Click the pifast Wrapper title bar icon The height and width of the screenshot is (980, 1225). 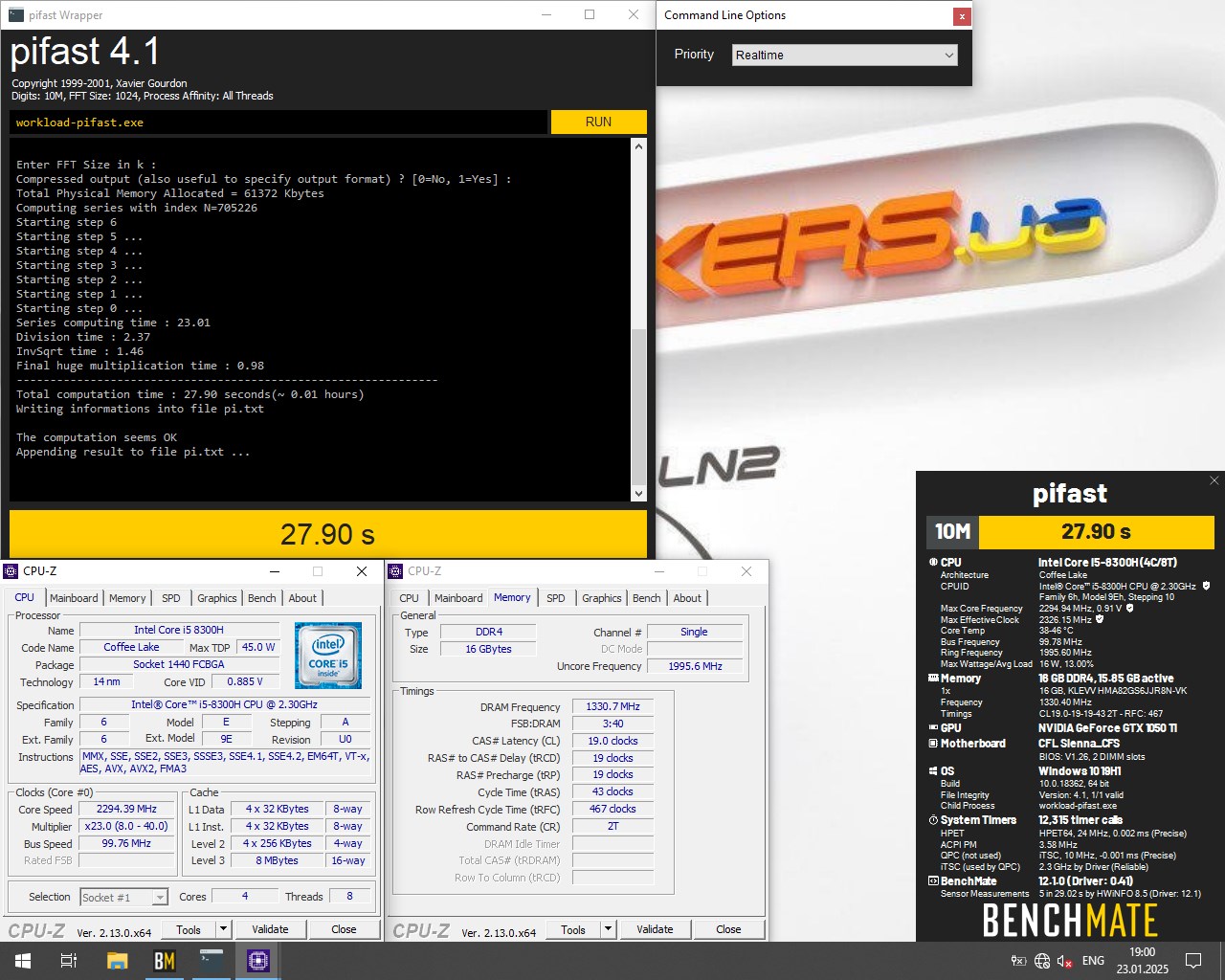pyautogui.click(x=15, y=15)
